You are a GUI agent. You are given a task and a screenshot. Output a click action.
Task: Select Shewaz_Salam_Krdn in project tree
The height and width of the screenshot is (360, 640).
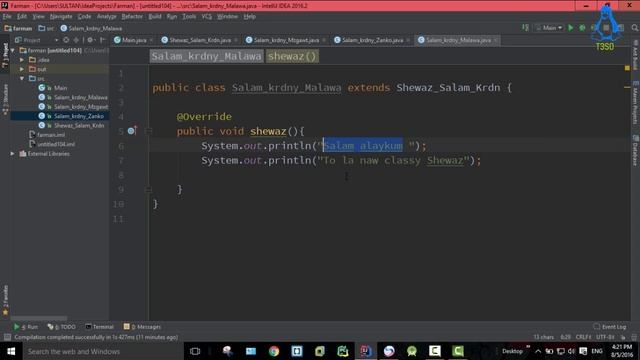[x=79, y=125]
